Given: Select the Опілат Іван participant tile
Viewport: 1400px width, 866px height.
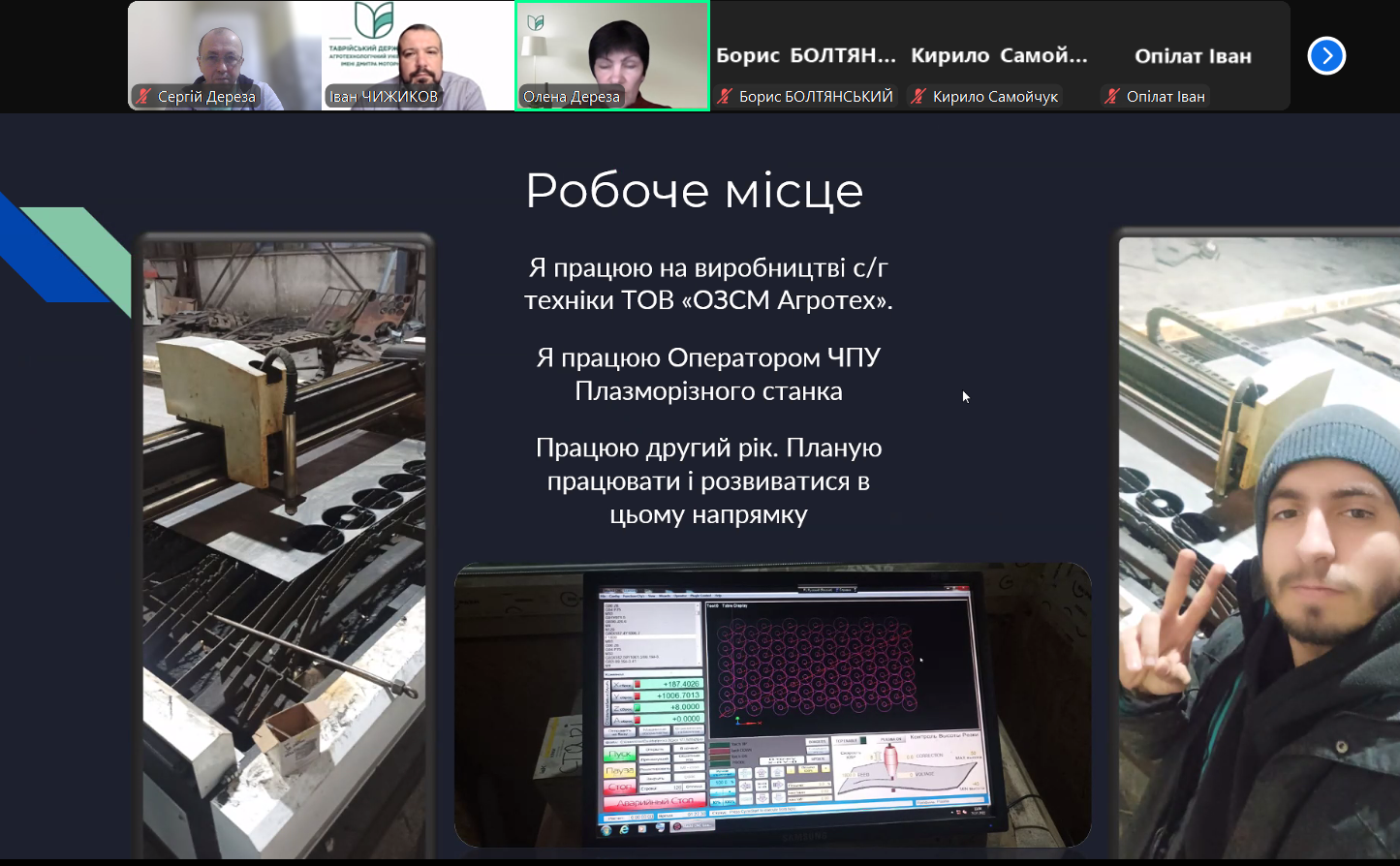Looking at the screenshot, I should pyautogui.click(x=1194, y=55).
